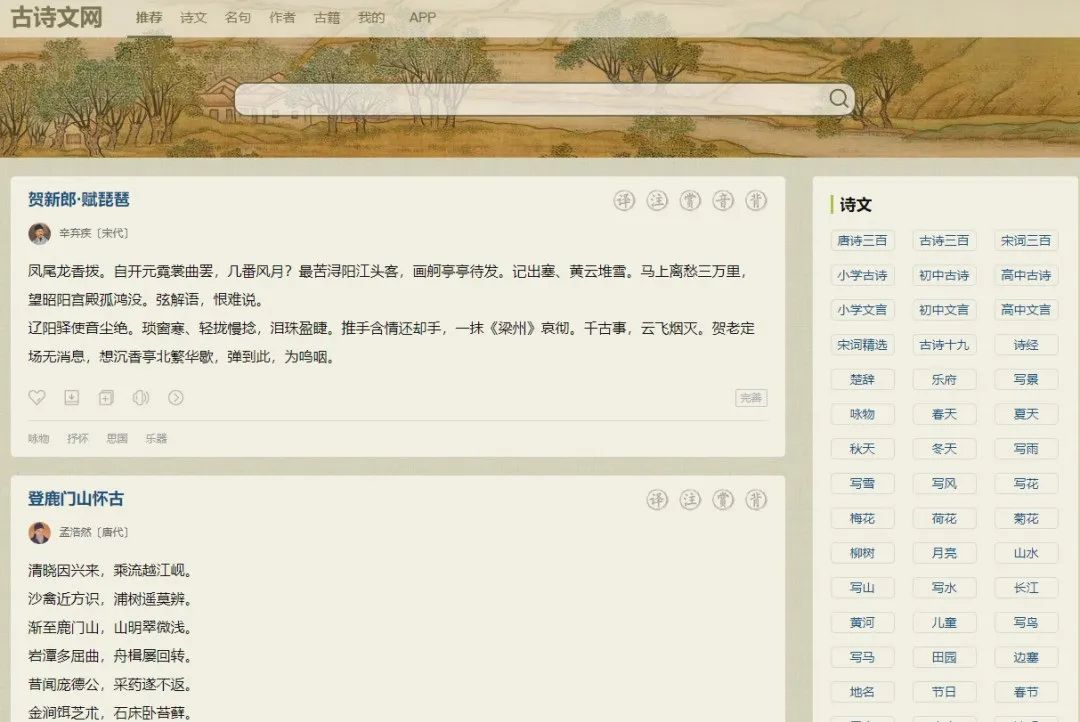Select 梅花 category

[x=862, y=518]
